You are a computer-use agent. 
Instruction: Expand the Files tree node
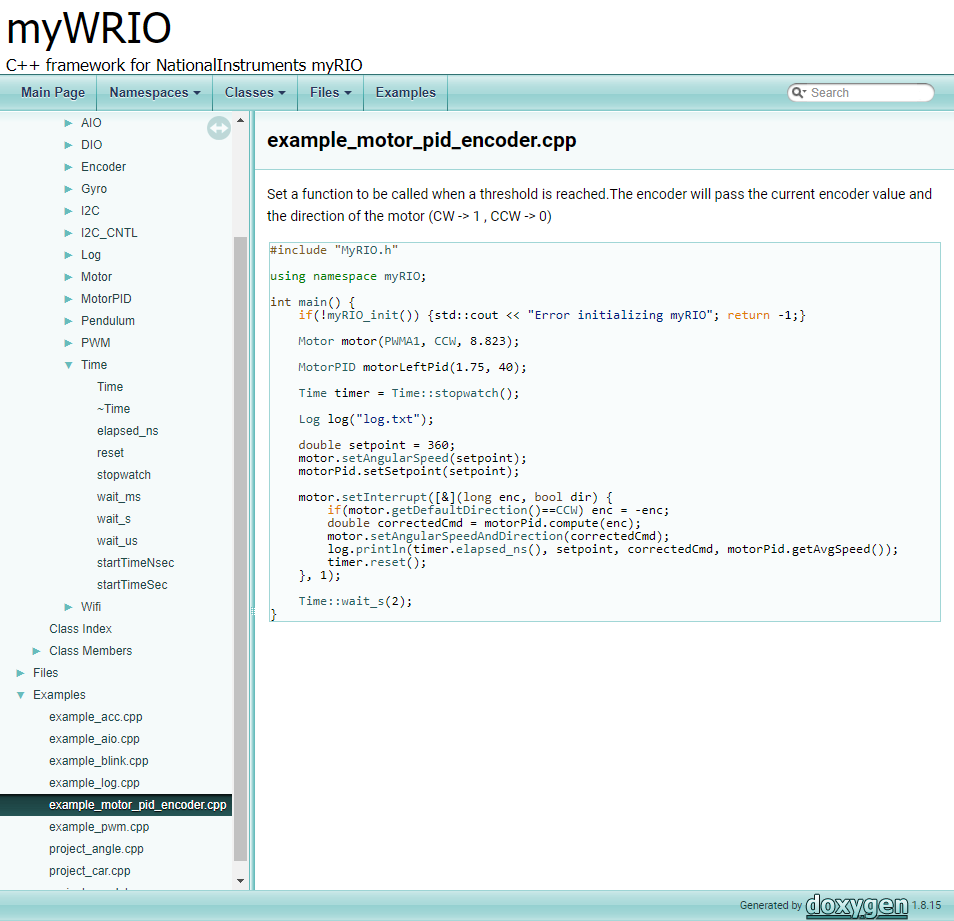20,673
